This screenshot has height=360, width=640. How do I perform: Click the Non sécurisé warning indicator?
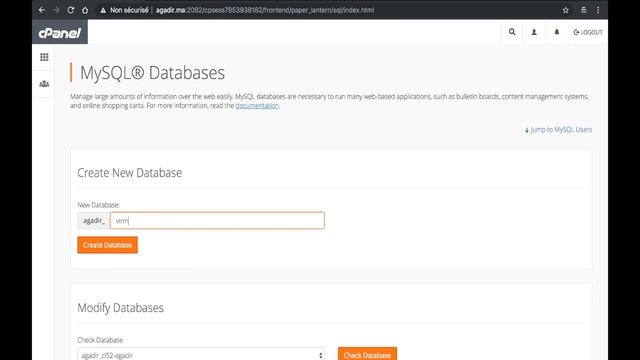point(124,10)
